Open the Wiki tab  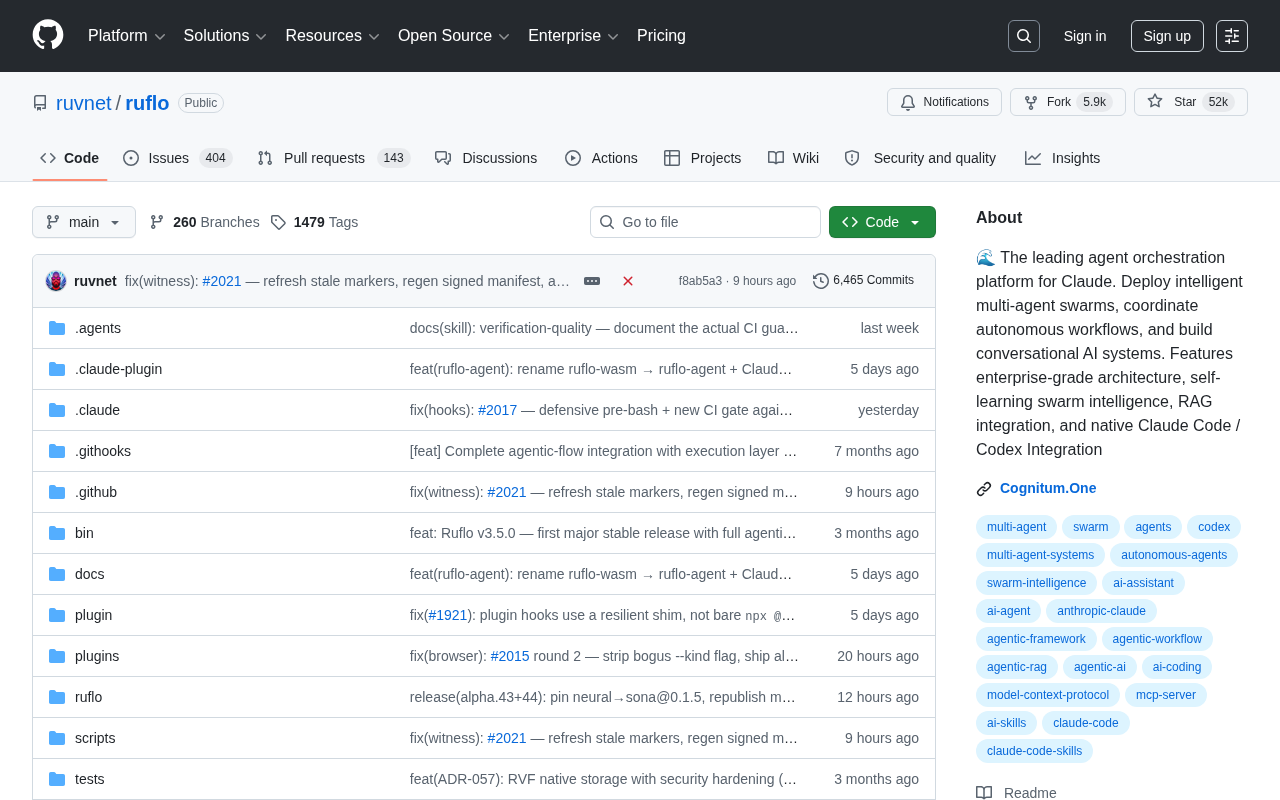[794, 158]
